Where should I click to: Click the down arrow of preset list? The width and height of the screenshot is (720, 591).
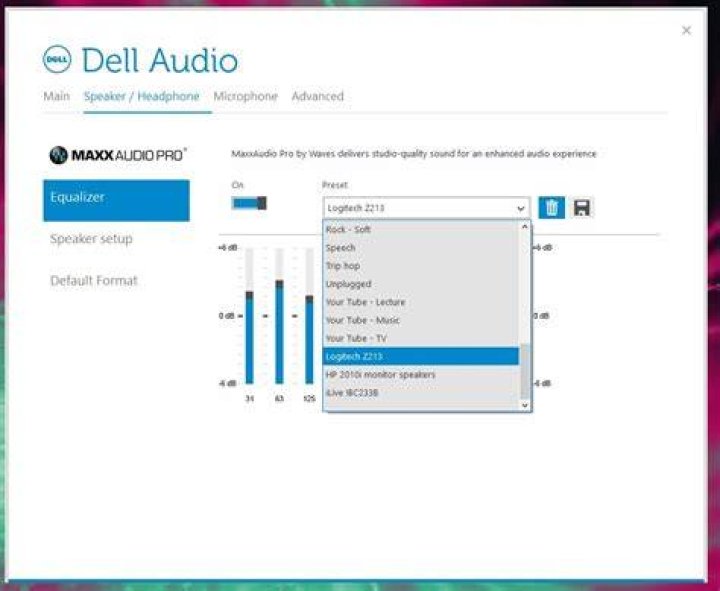click(x=525, y=405)
